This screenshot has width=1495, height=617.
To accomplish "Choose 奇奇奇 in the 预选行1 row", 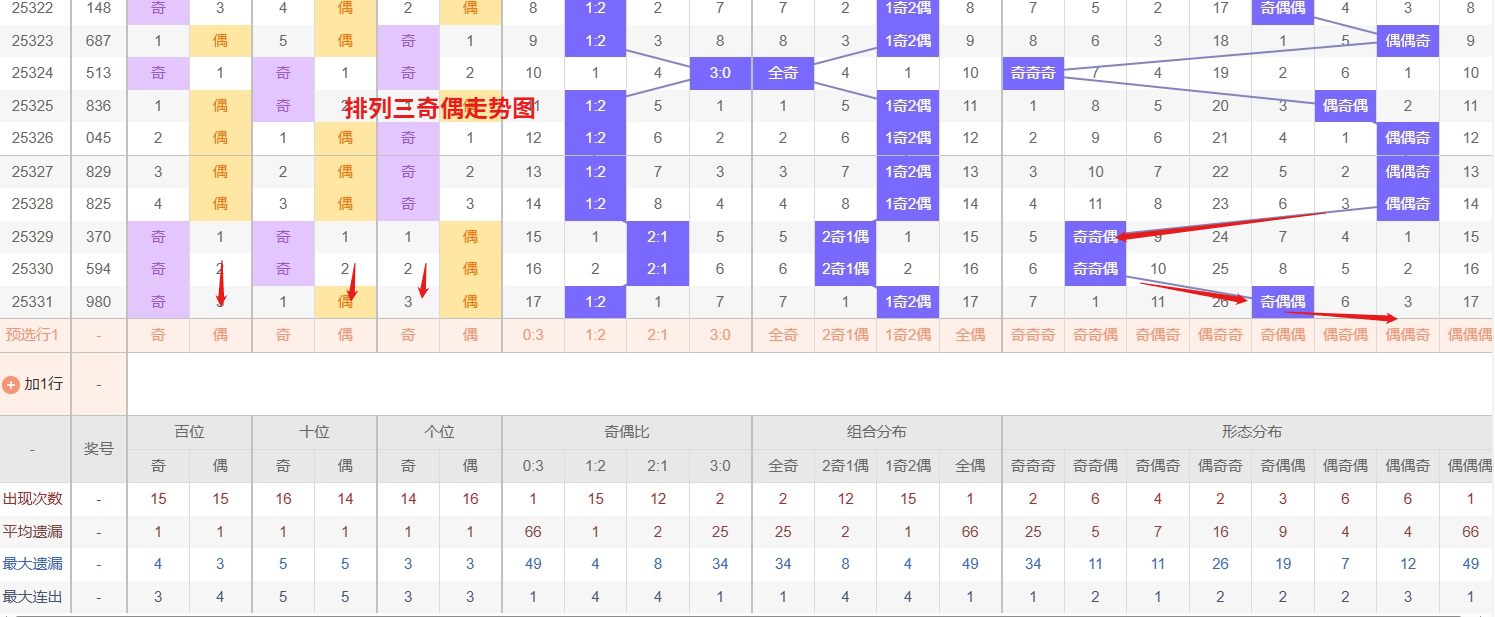I will [x=1033, y=335].
